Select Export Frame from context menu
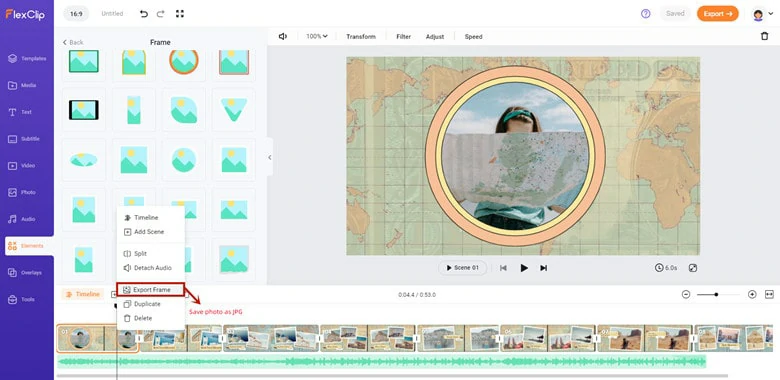The image size is (780, 380). (x=151, y=289)
